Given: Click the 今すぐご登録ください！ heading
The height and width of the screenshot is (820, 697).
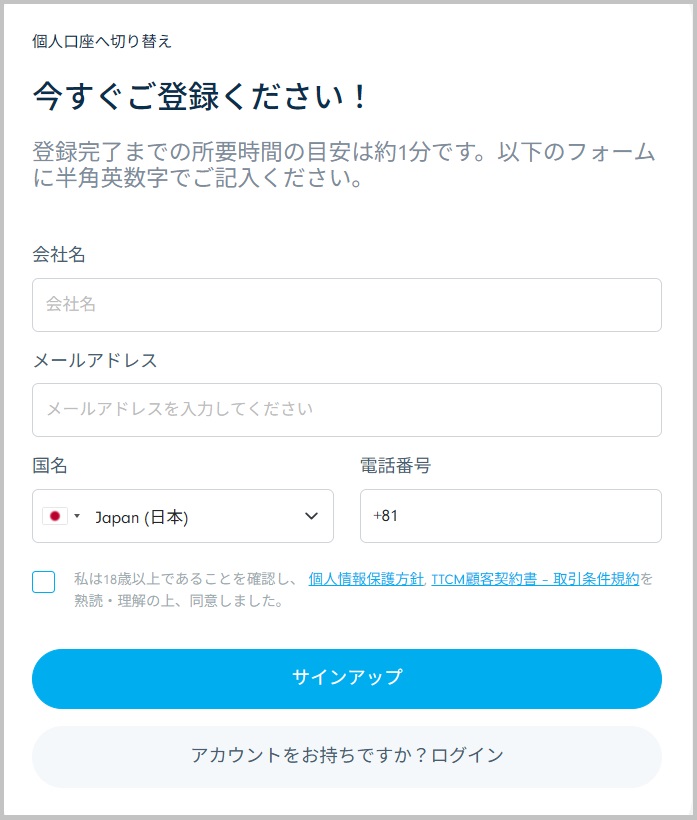Looking at the screenshot, I should (x=201, y=97).
